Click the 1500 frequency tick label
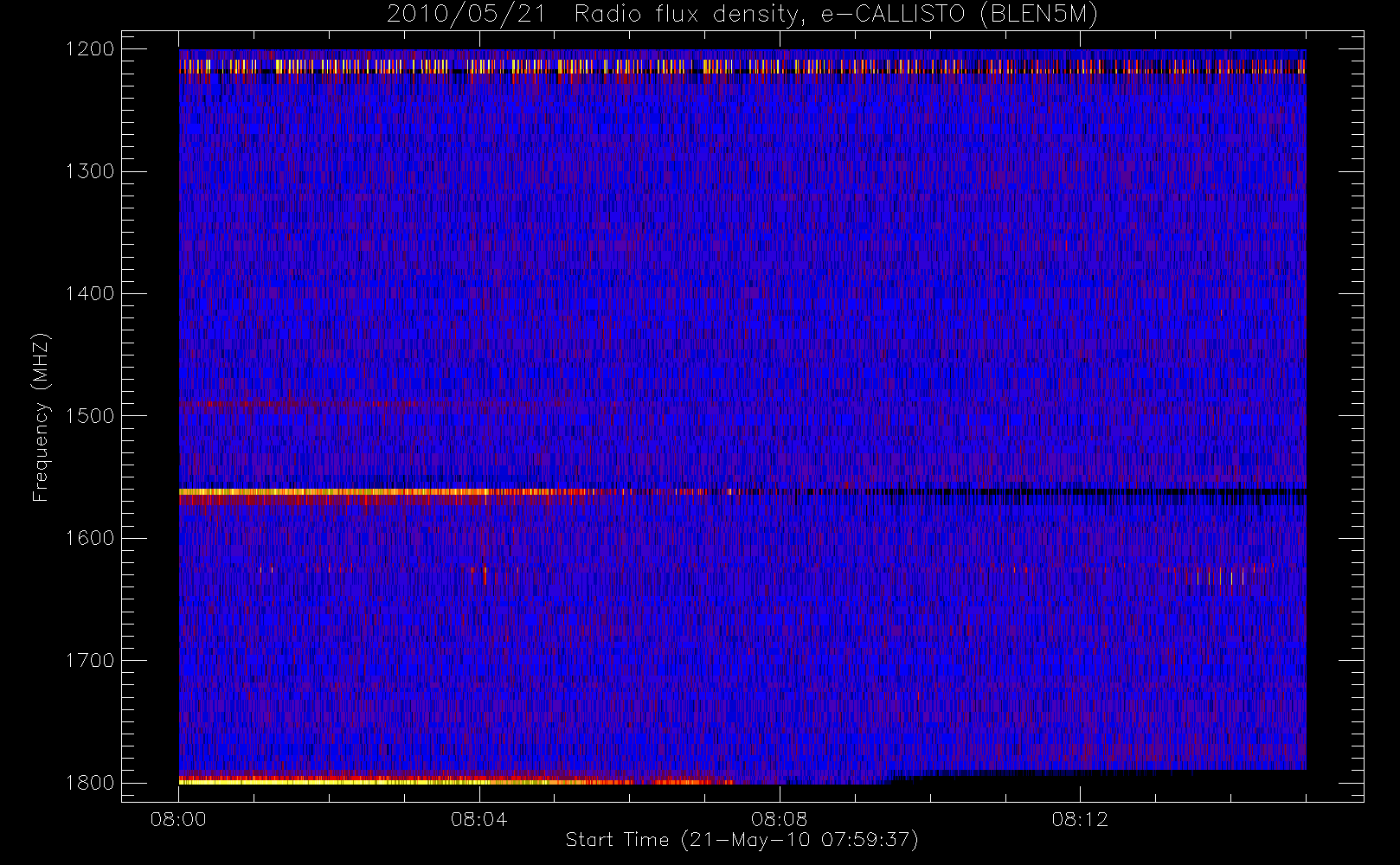Viewport: 1400px width, 865px height. click(x=89, y=416)
